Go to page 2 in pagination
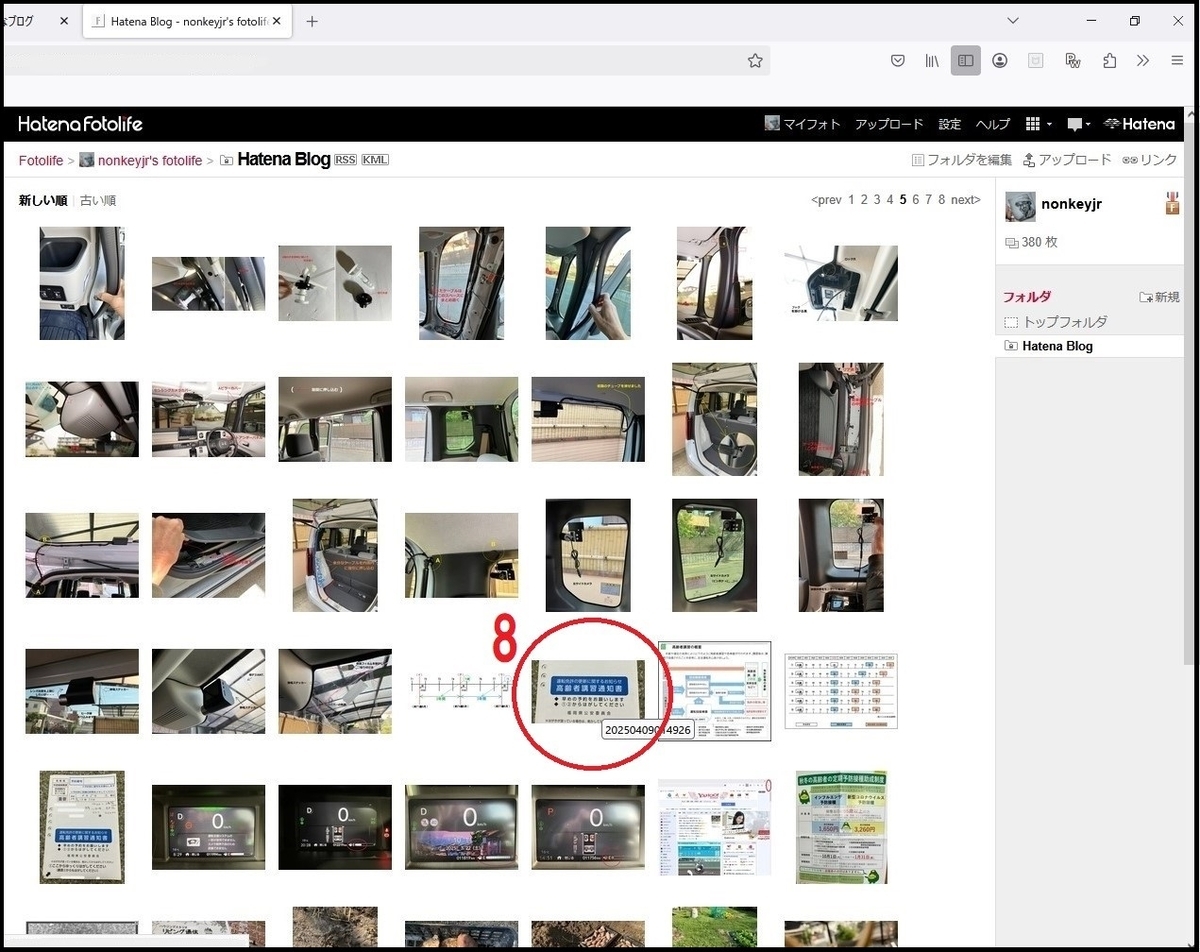Viewport: 1200px width, 952px height. (864, 200)
